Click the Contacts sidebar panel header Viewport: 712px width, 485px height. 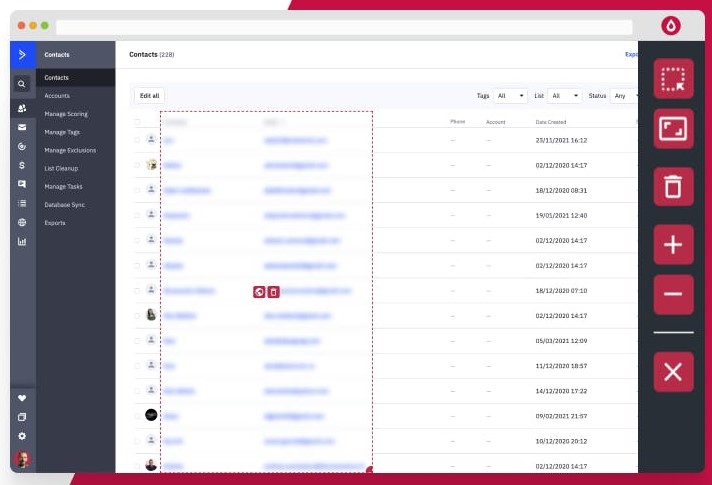[x=57, y=54]
